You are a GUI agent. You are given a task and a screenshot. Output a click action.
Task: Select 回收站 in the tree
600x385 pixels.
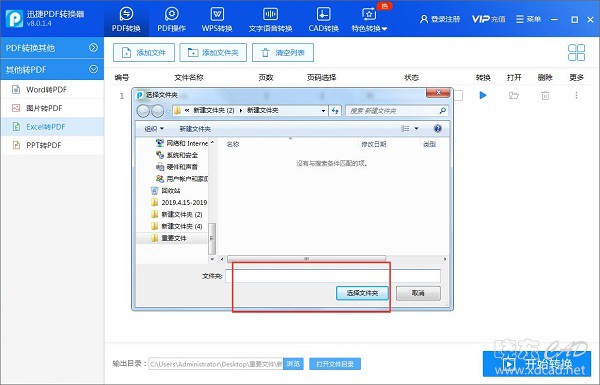click(166, 191)
